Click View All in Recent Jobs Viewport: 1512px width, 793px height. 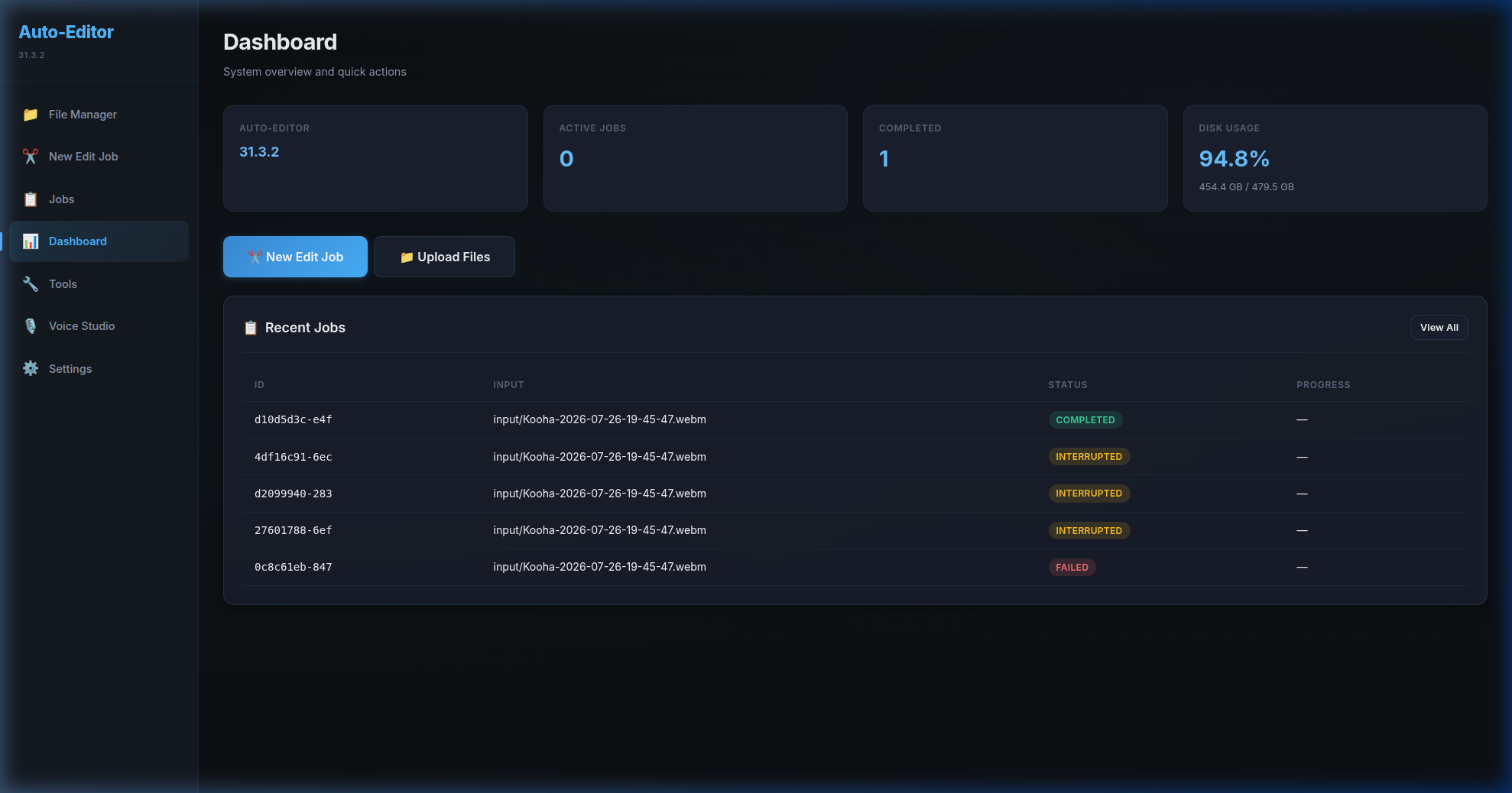(1439, 328)
